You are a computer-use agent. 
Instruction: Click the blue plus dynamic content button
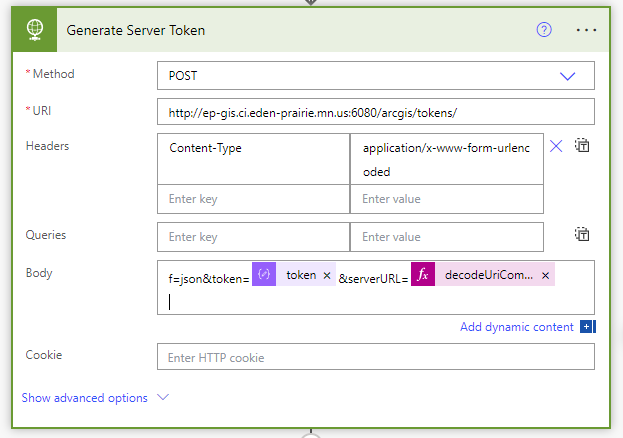click(588, 327)
